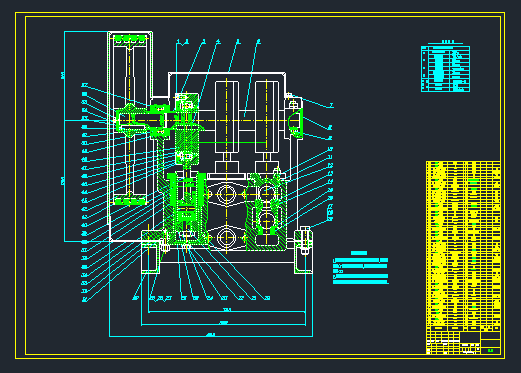Select the cyan technical requirements text block

[x=361, y=268]
